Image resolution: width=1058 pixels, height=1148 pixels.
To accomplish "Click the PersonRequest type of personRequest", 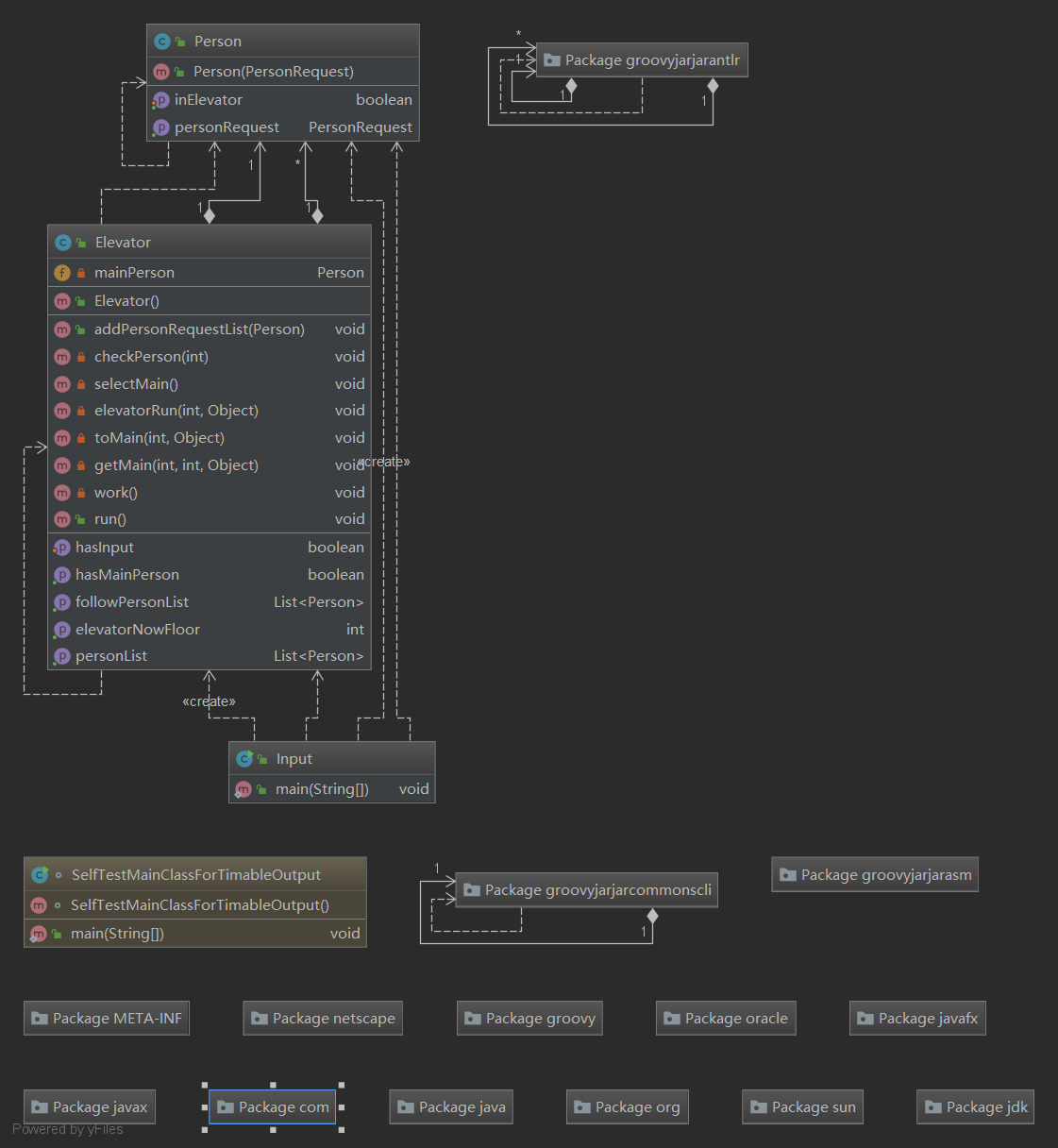I will tap(361, 127).
